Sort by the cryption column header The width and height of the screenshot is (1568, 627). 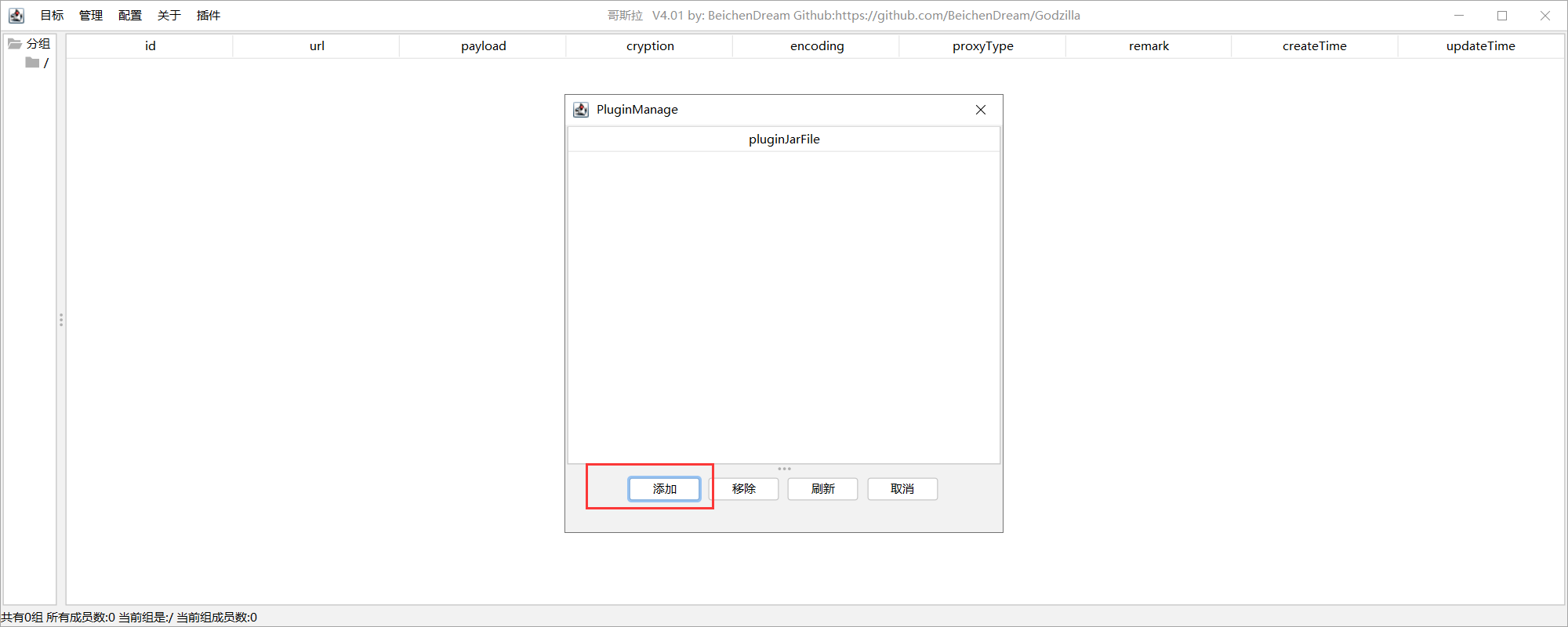pos(650,46)
